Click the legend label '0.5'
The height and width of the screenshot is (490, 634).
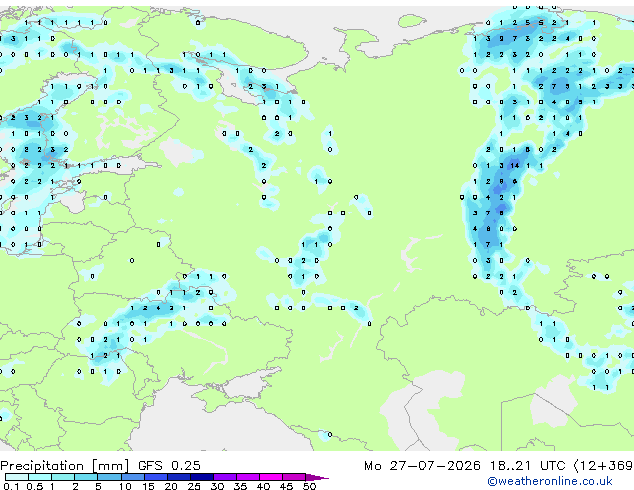pos(35,486)
